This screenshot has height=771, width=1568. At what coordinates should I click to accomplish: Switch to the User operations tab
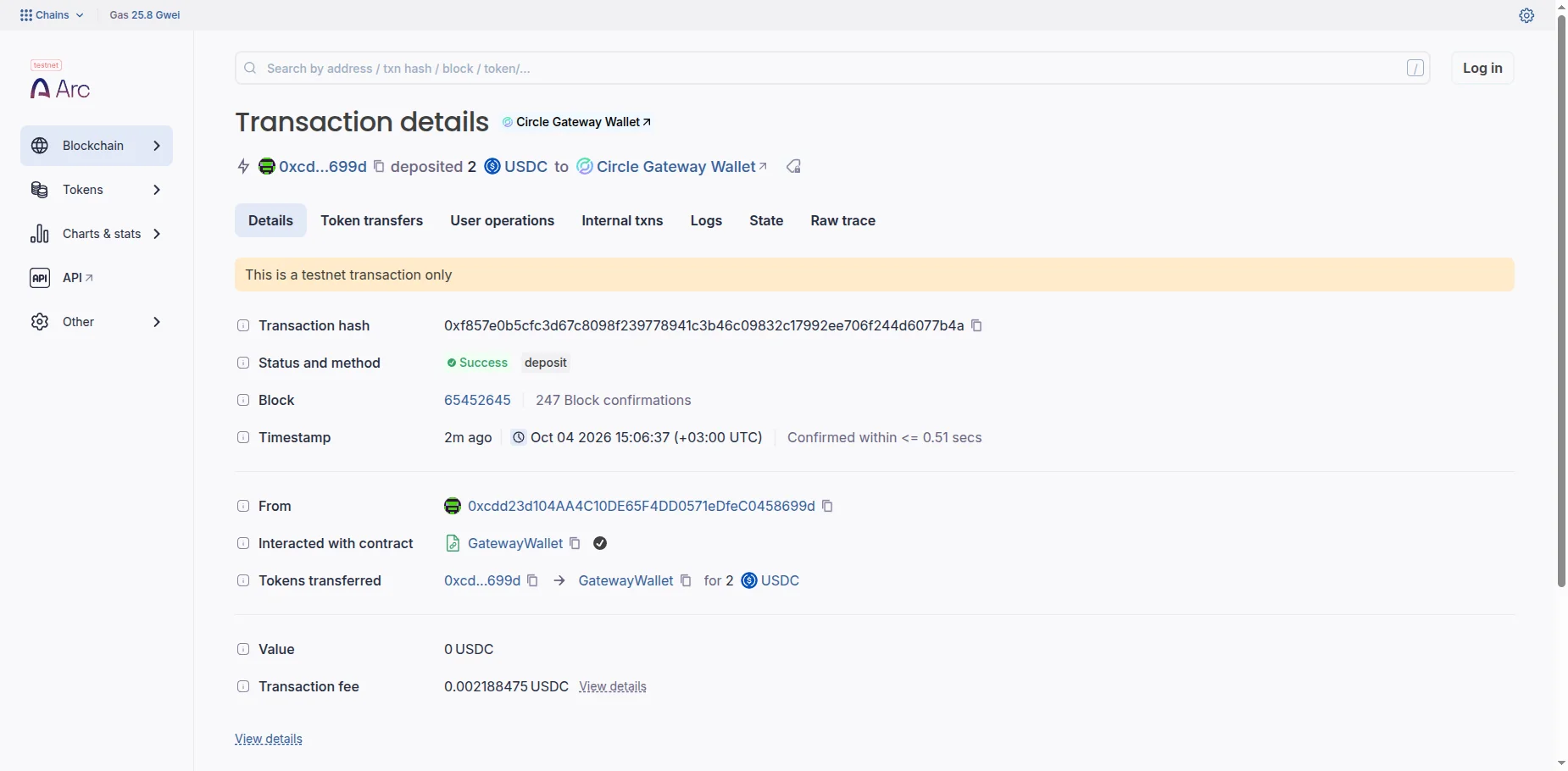502,220
